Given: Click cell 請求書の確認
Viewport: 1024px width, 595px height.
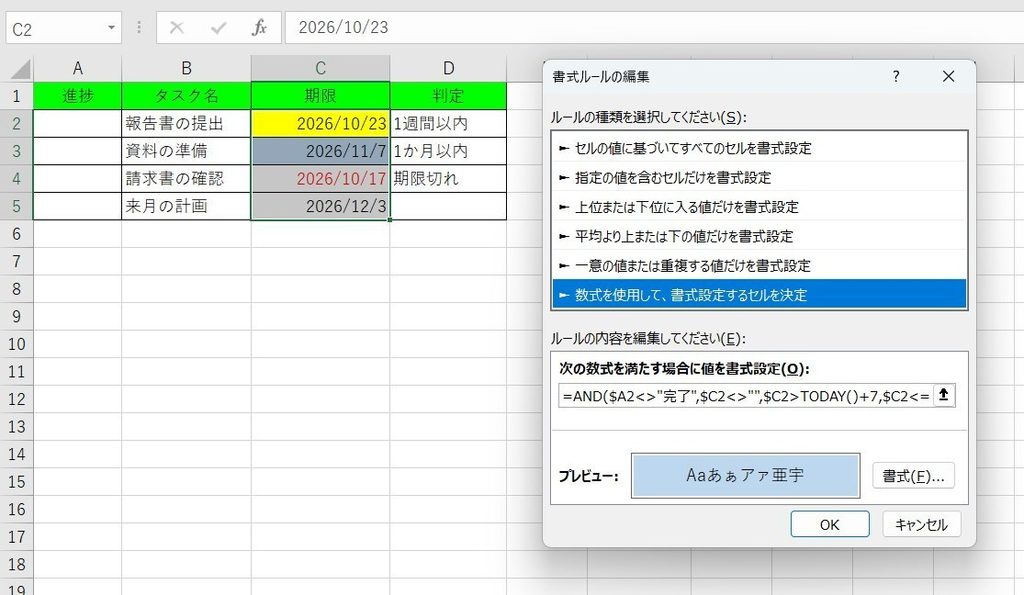Looking at the screenshot, I should coord(186,178).
